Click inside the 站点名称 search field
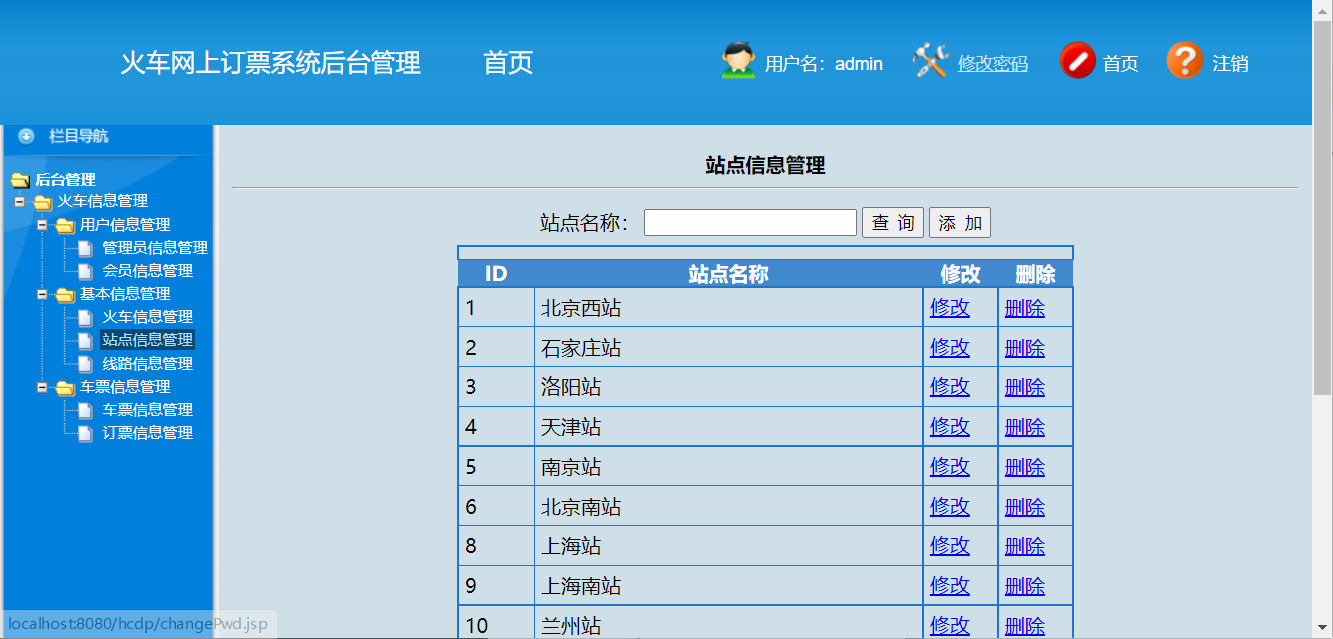The height and width of the screenshot is (639, 1333). click(x=749, y=221)
